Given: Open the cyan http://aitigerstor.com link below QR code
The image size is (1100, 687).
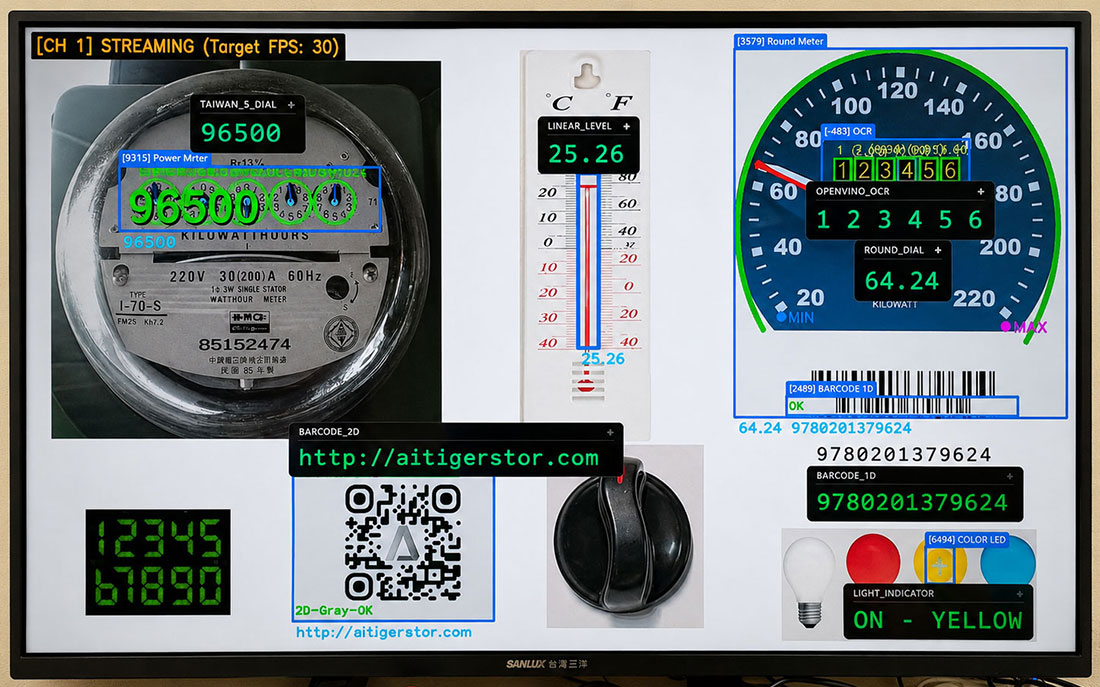Looking at the screenshot, I should (x=384, y=632).
